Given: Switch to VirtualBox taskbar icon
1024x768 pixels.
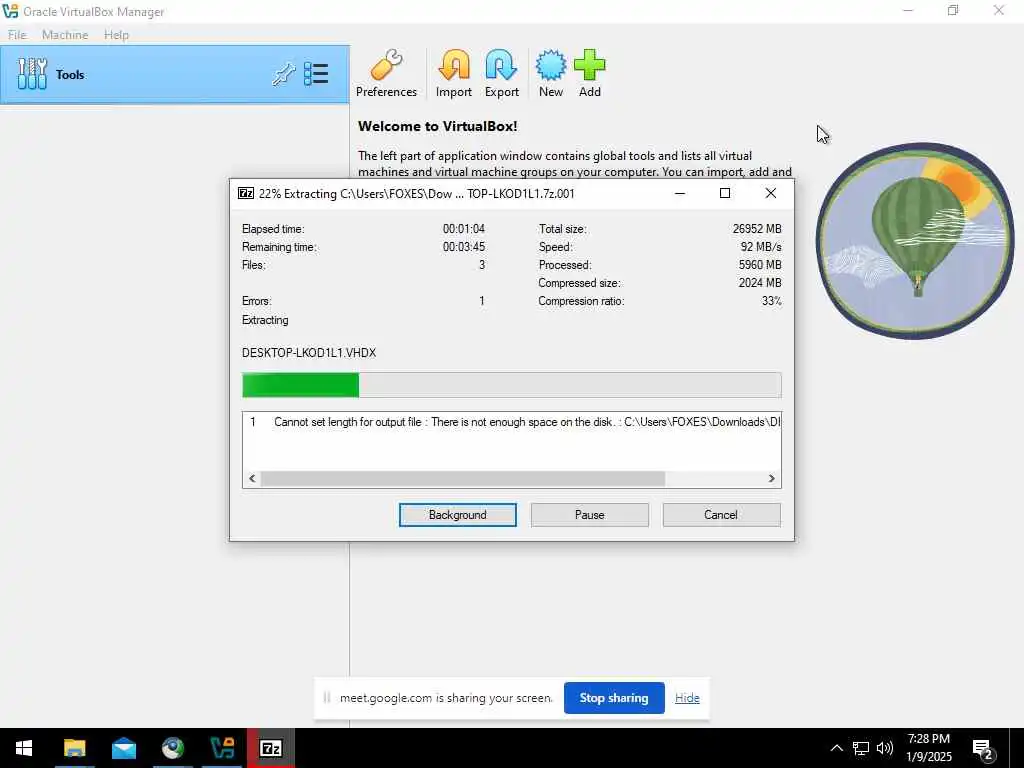Looking at the screenshot, I should point(222,748).
